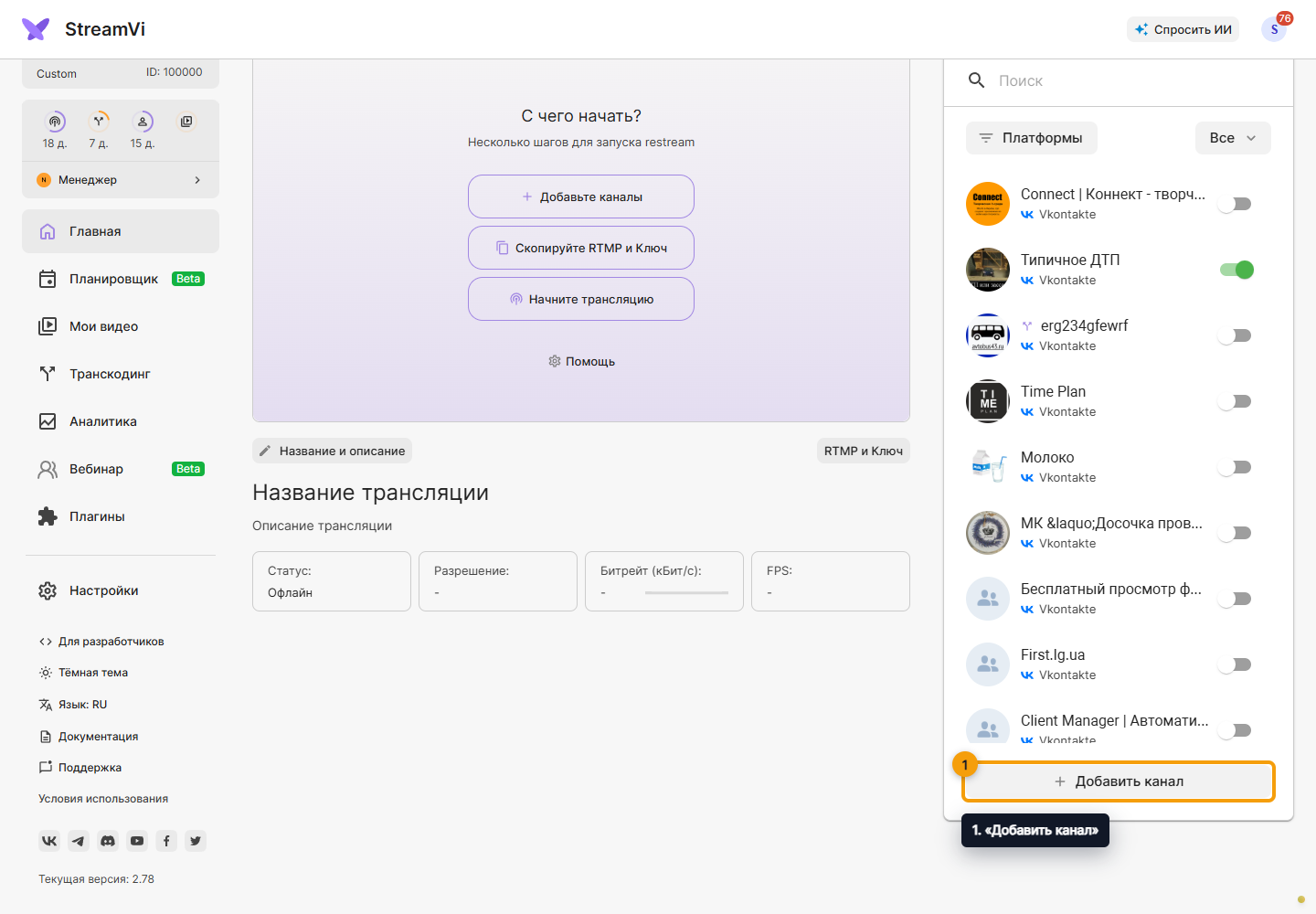This screenshot has height=914, width=1316.
Task: Edit stream via "Название и описание"
Action: 333,451
